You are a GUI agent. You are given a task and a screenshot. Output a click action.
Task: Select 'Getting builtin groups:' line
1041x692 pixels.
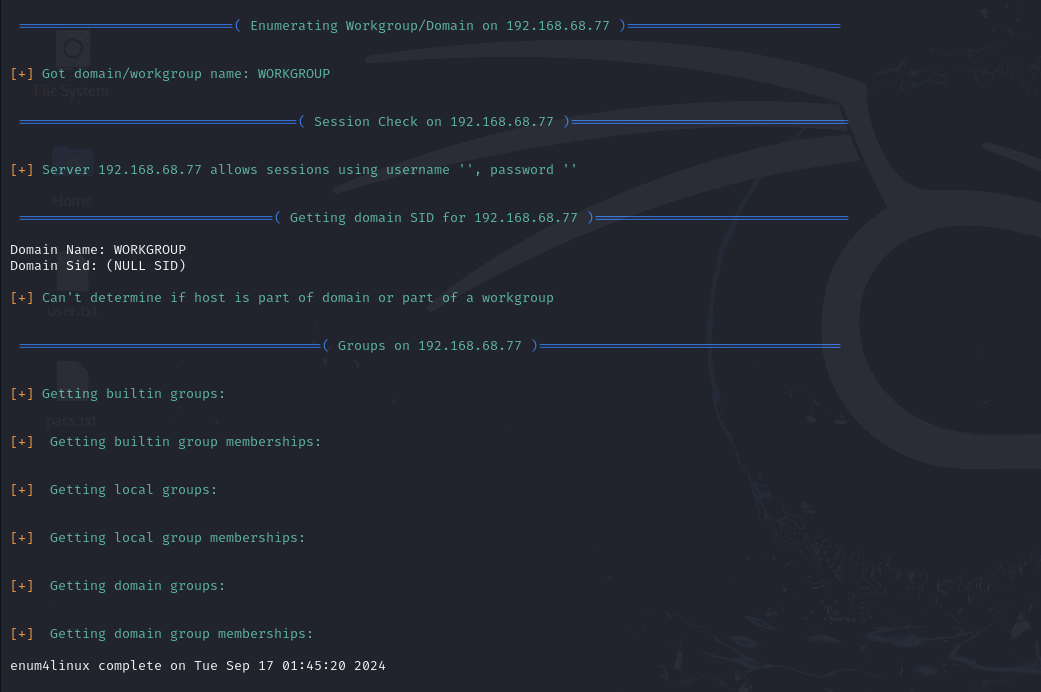pos(118,394)
